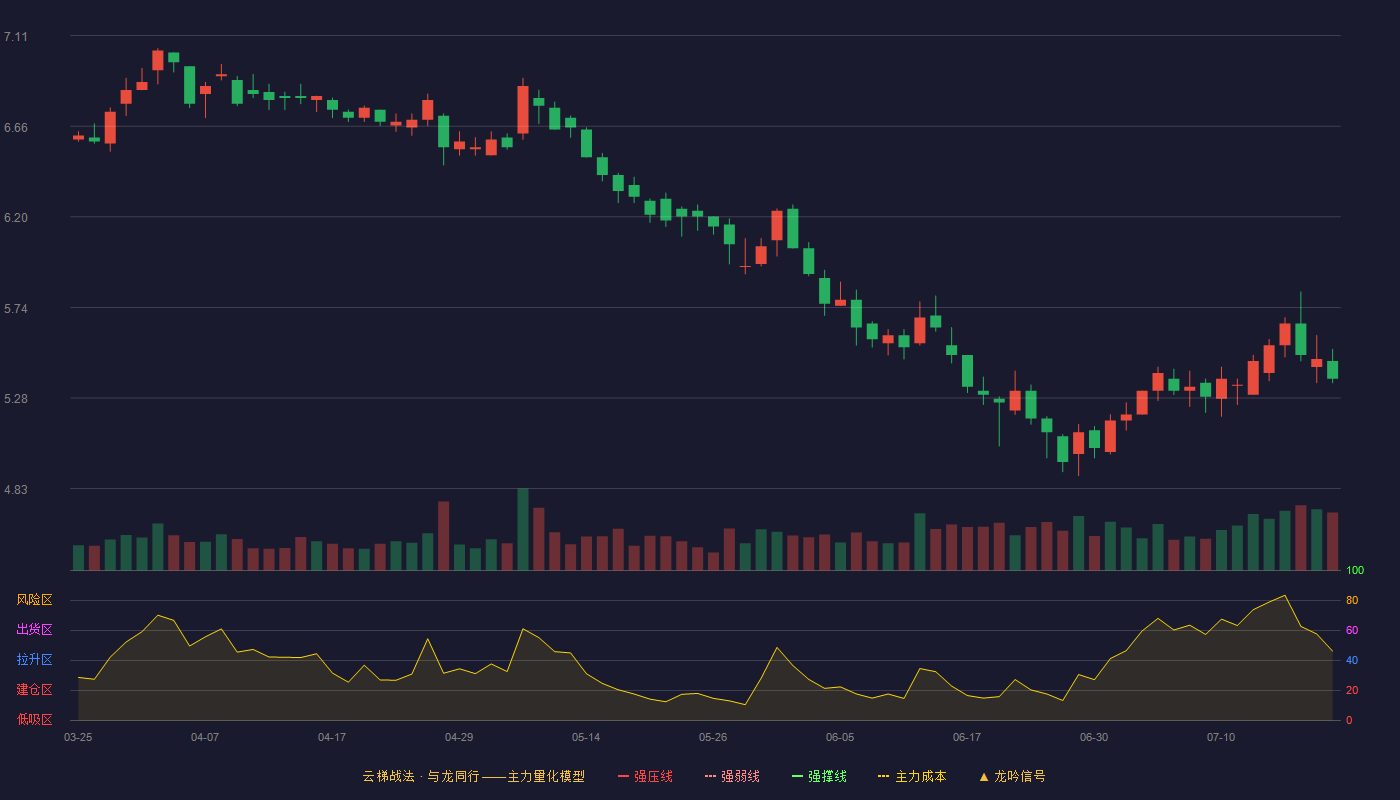Click the 03-25 date label

pos(78,737)
